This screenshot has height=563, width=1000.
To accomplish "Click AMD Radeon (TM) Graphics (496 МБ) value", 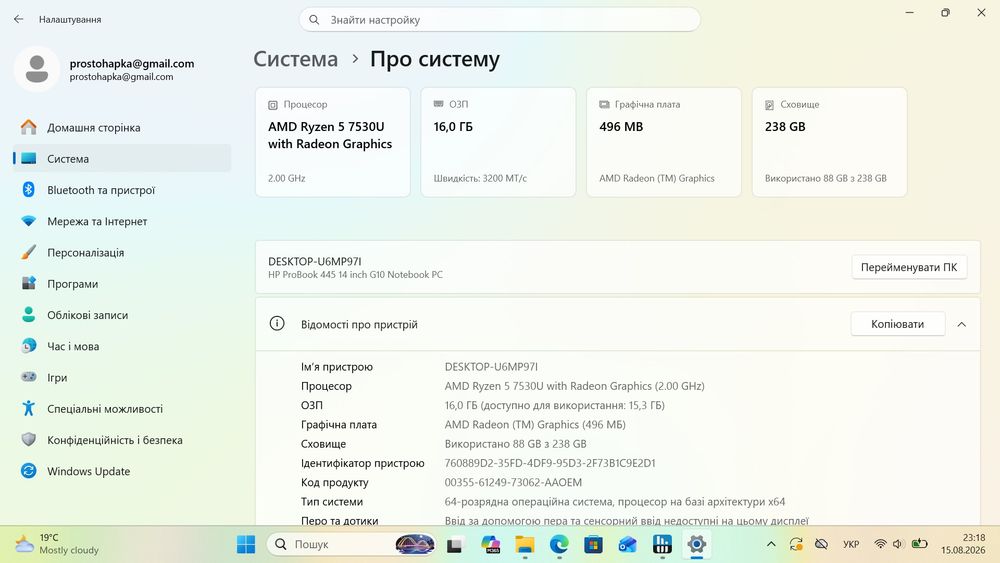I will tap(535, 425).
